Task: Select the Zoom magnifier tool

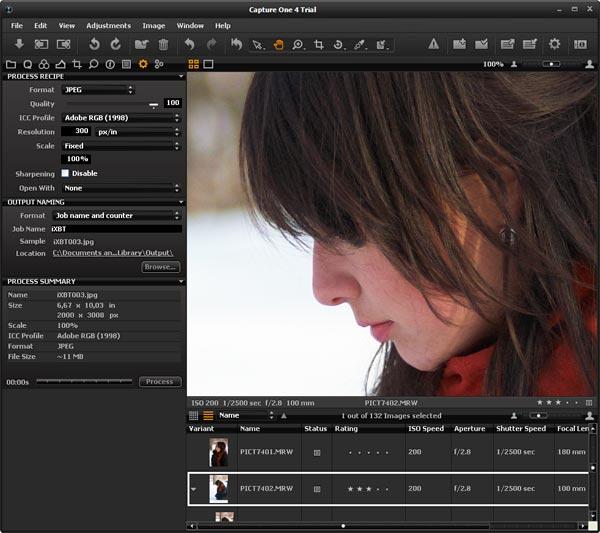Action: click(298, 45)
